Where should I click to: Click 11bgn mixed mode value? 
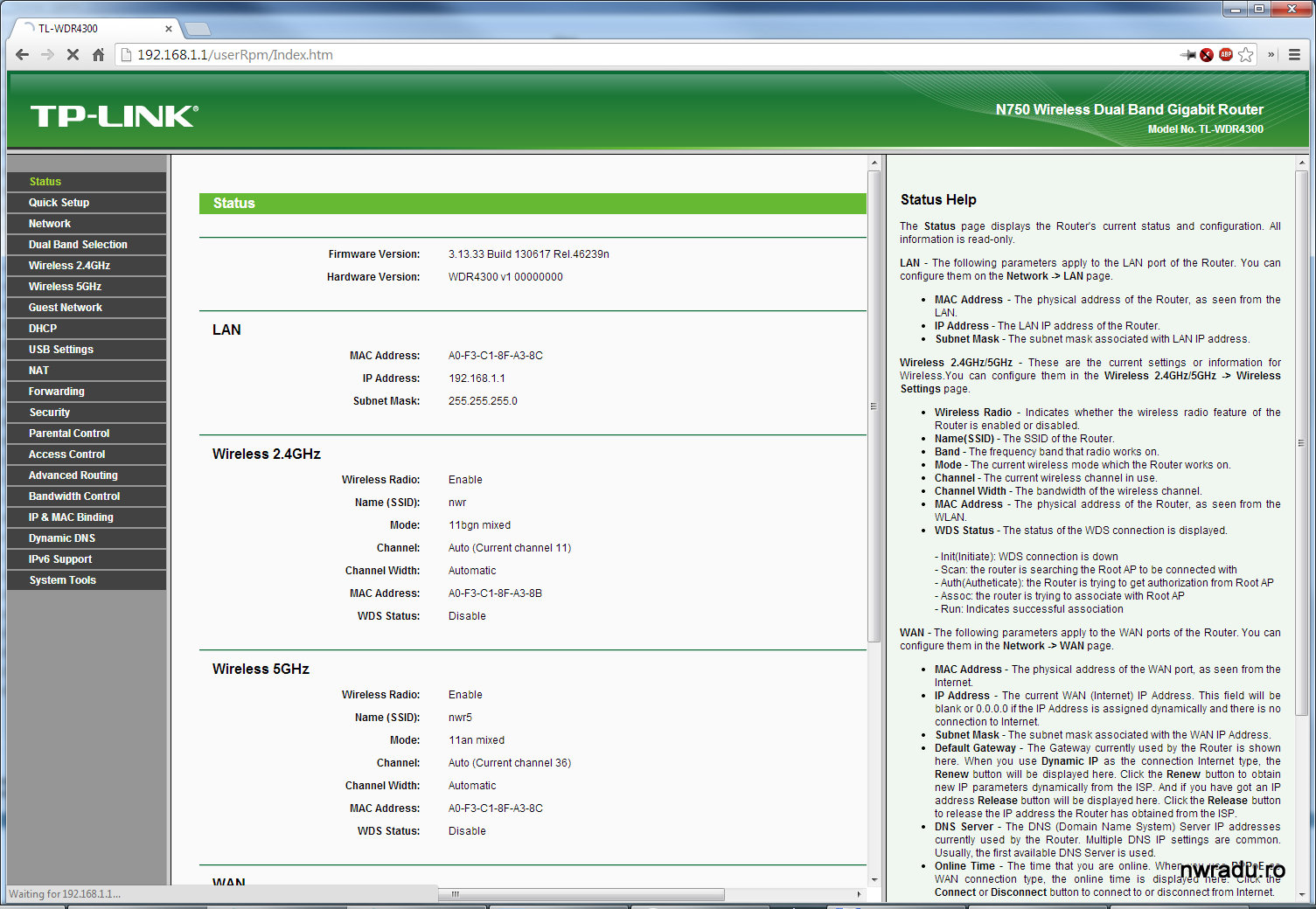click(x=479, y=525)
